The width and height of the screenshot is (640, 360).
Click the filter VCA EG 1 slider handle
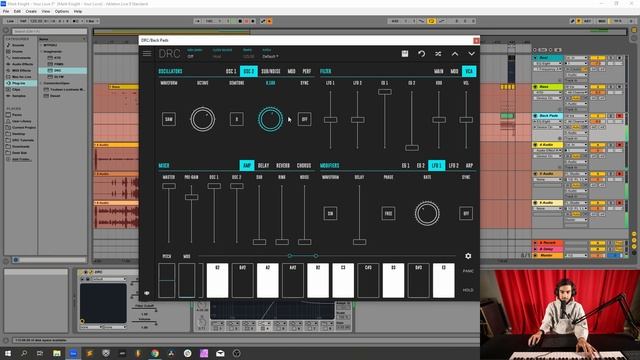coord(384,92)
